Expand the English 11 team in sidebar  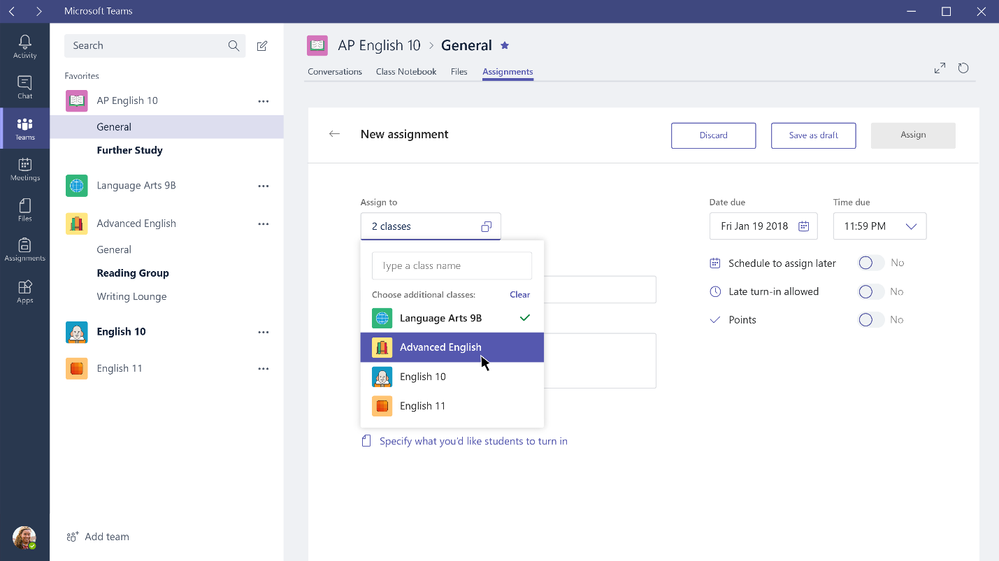pyautogui.click(x=119, y=368)
